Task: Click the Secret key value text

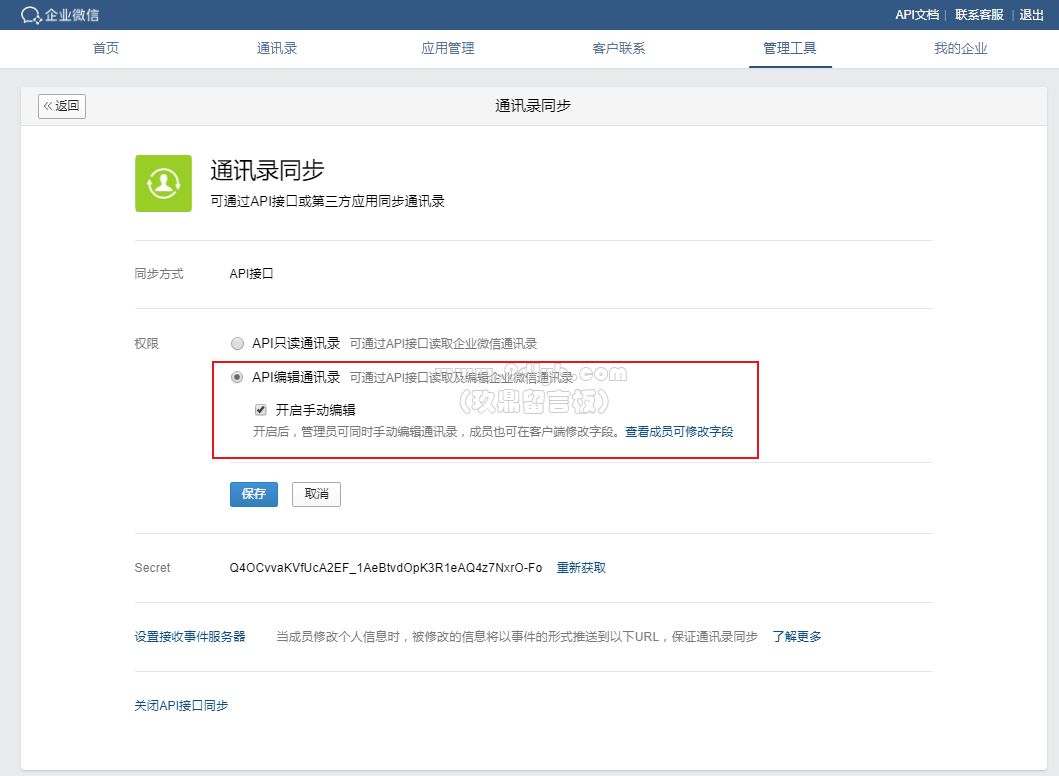Action: [386, 568]
